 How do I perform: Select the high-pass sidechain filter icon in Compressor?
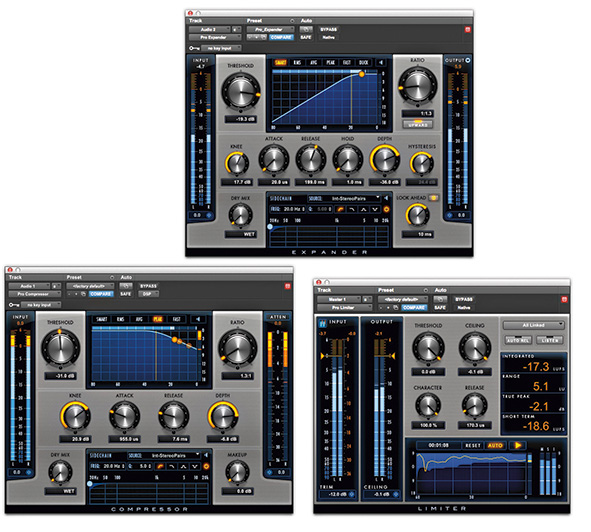(160, 466)
